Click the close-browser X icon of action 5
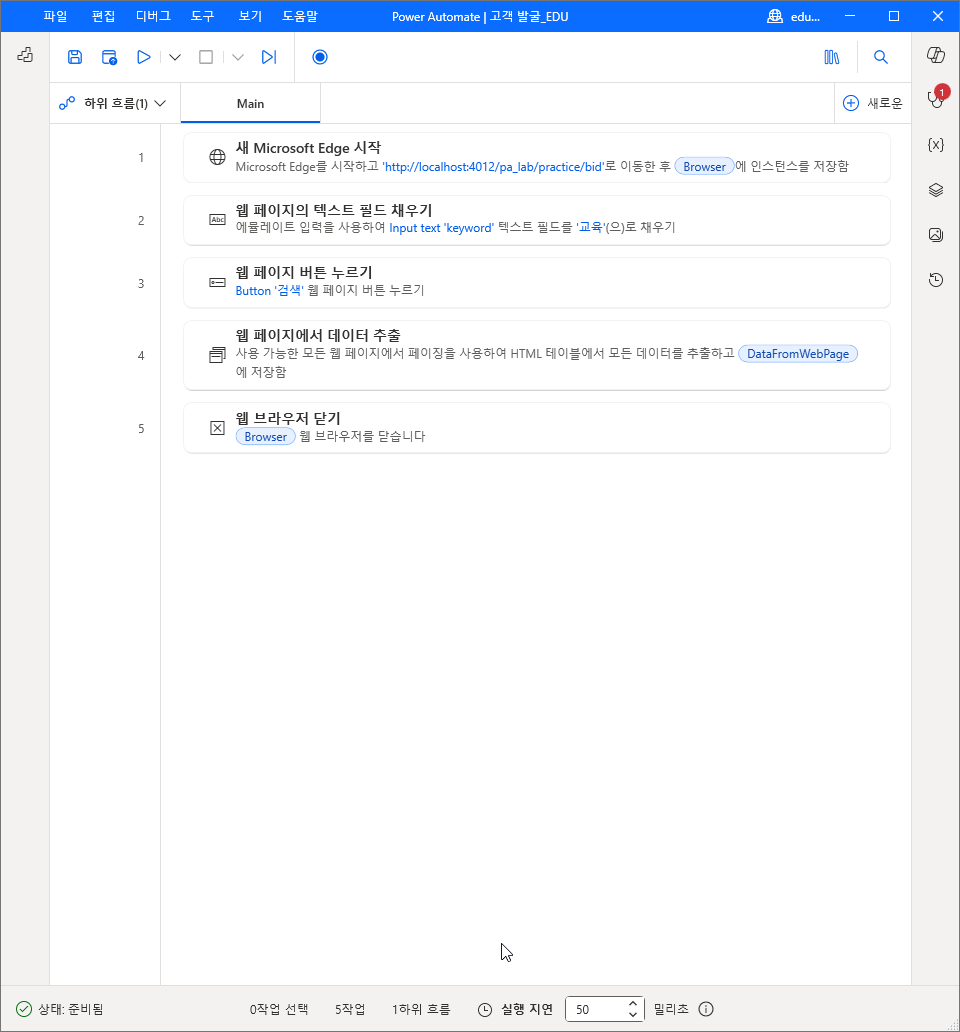The width and height of the screenshot is (960, 1032). (217, 428)
